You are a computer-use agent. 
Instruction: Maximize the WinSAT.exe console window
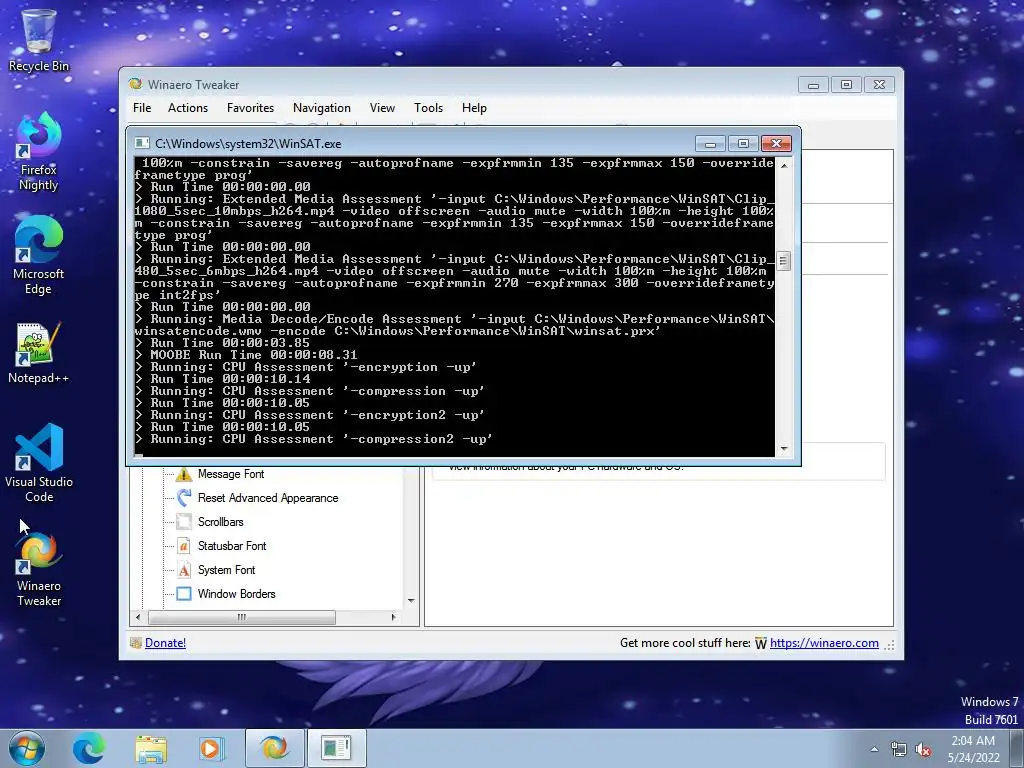[x=743, y=144]
